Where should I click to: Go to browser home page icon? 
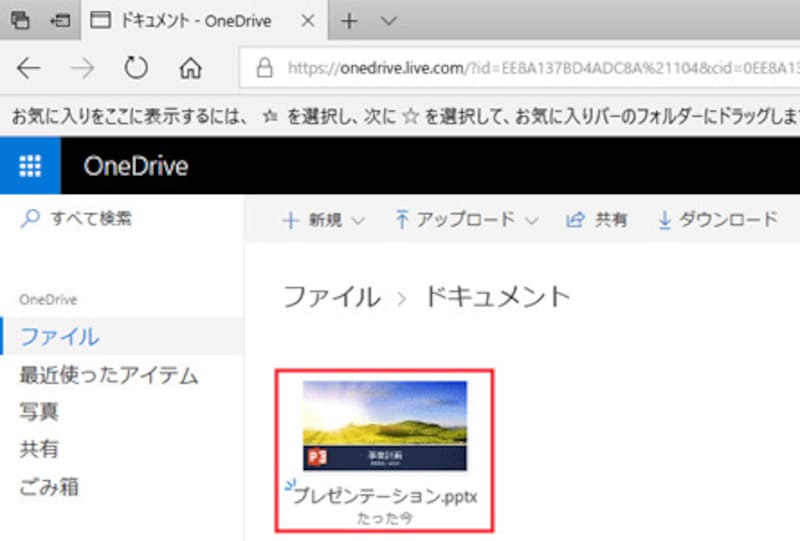[190, 68]
